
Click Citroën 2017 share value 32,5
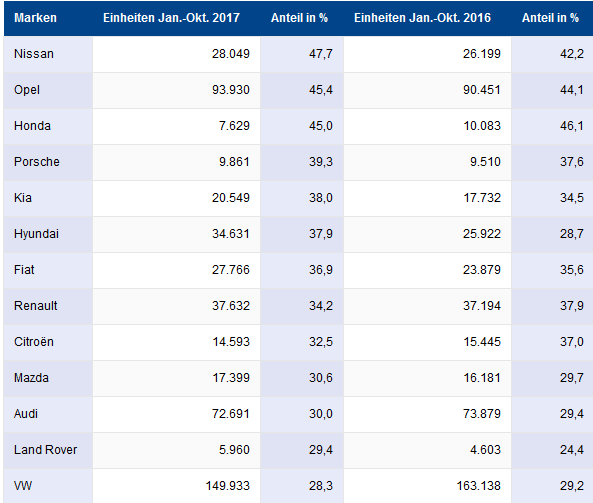[321, 342]
